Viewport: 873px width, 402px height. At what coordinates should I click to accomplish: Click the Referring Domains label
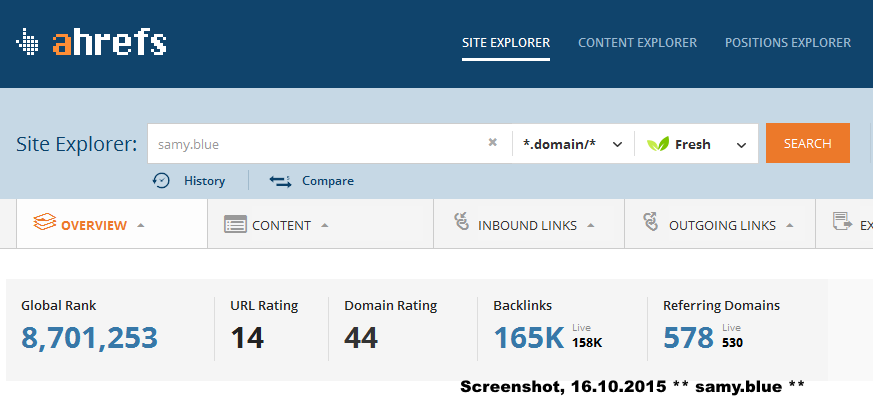pos(722,306)
